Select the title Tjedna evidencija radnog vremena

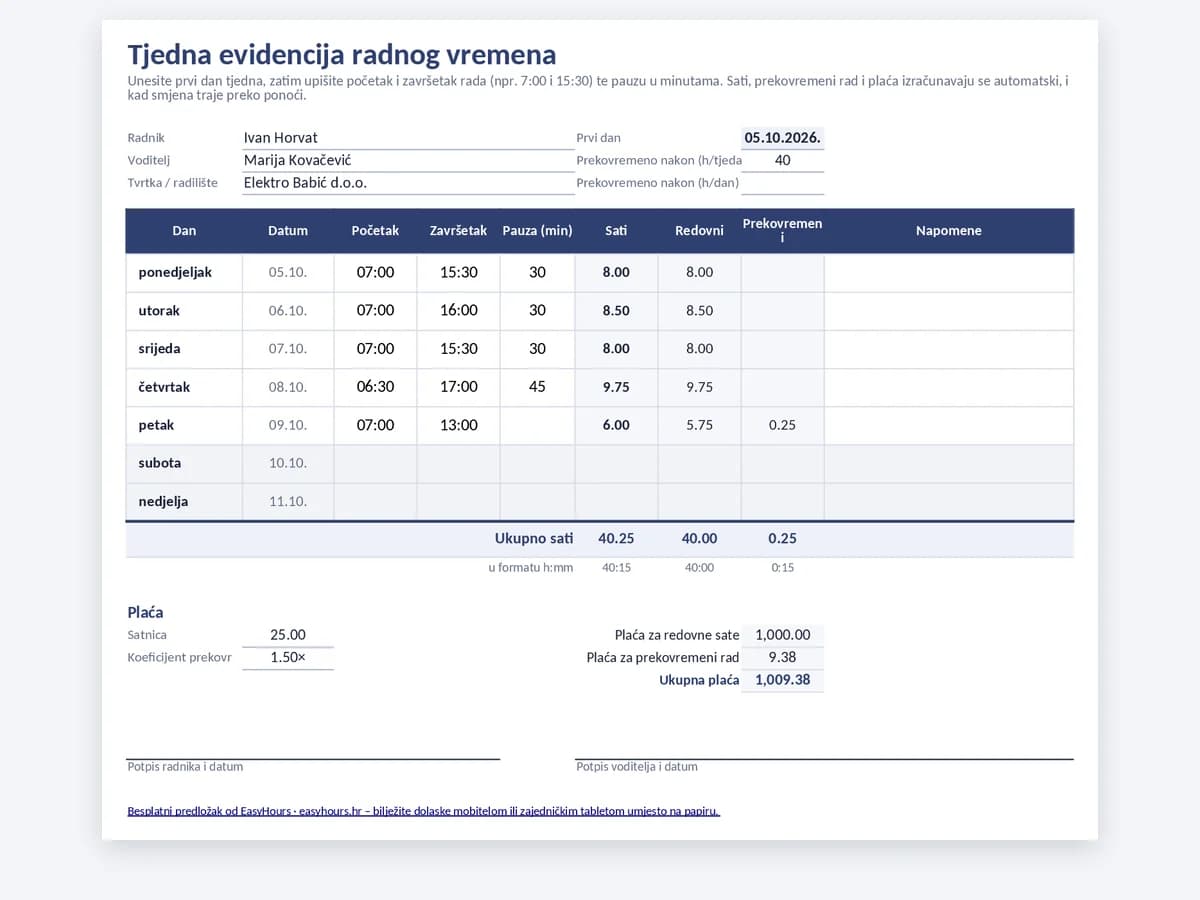[342, 54]
